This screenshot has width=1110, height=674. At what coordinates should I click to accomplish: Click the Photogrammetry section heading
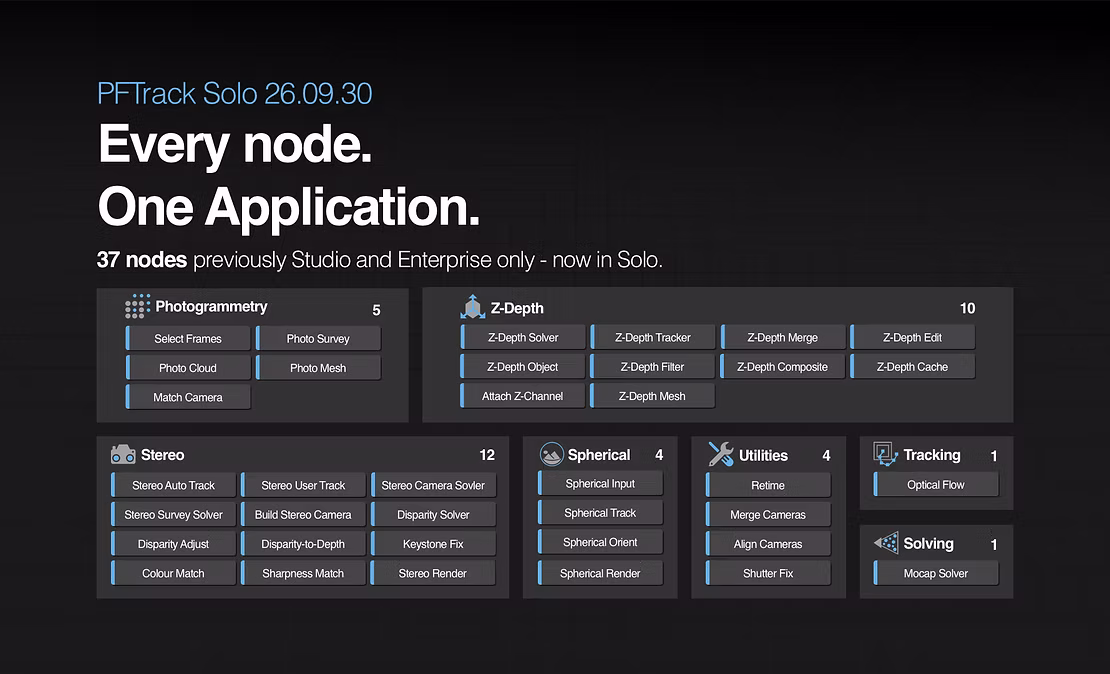[x=211, y=307]
